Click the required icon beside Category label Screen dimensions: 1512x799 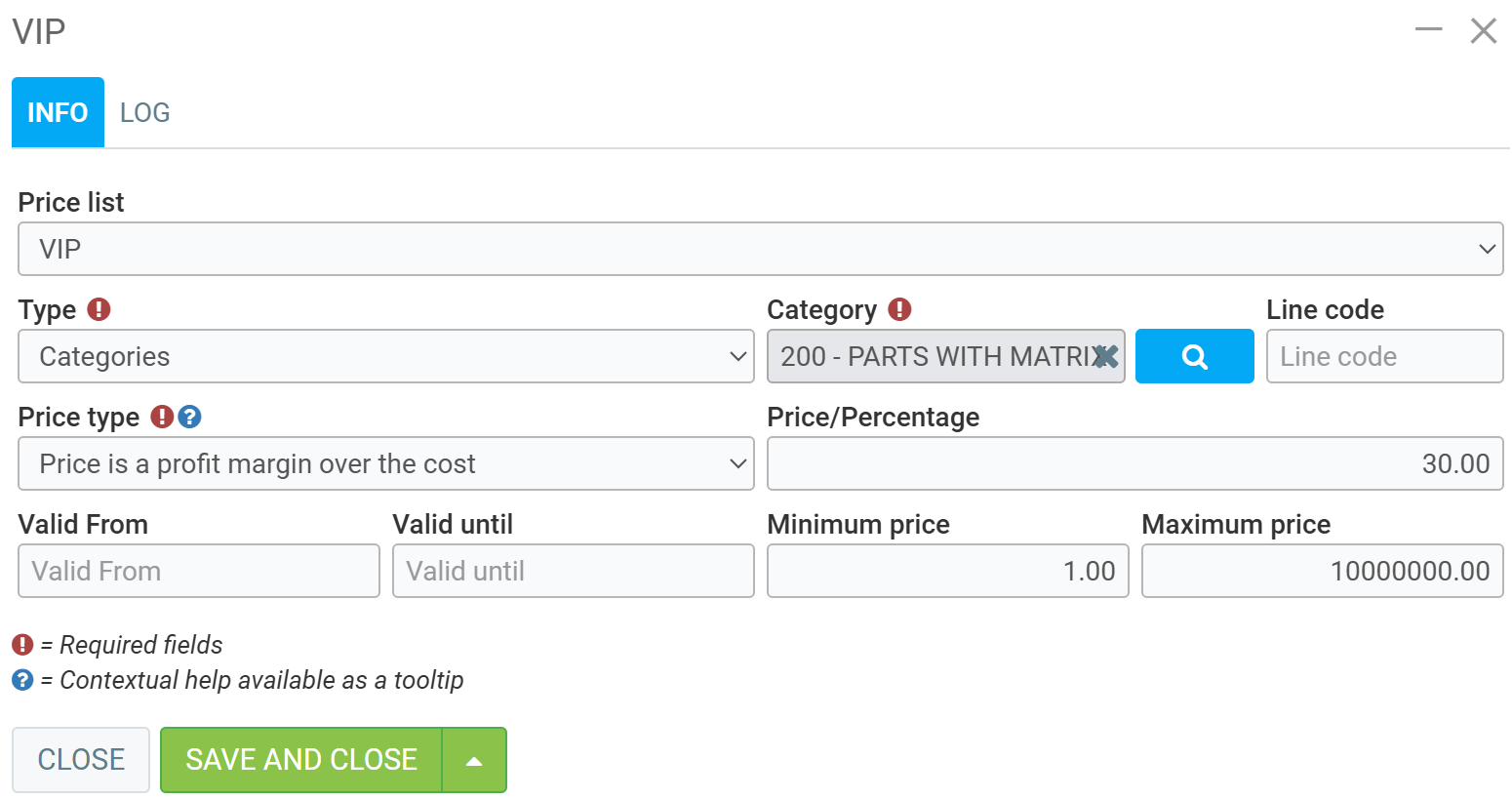point(899,309)
